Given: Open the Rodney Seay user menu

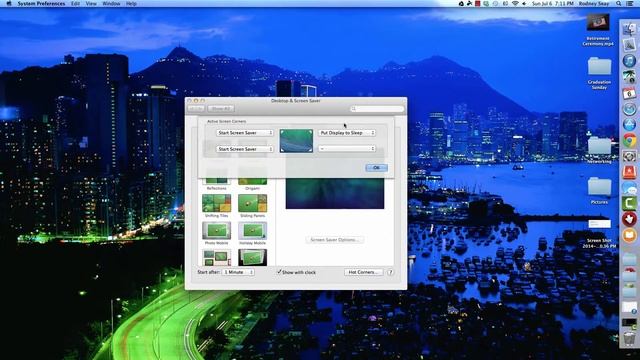Looking at the screenshot, I should 594,4.
